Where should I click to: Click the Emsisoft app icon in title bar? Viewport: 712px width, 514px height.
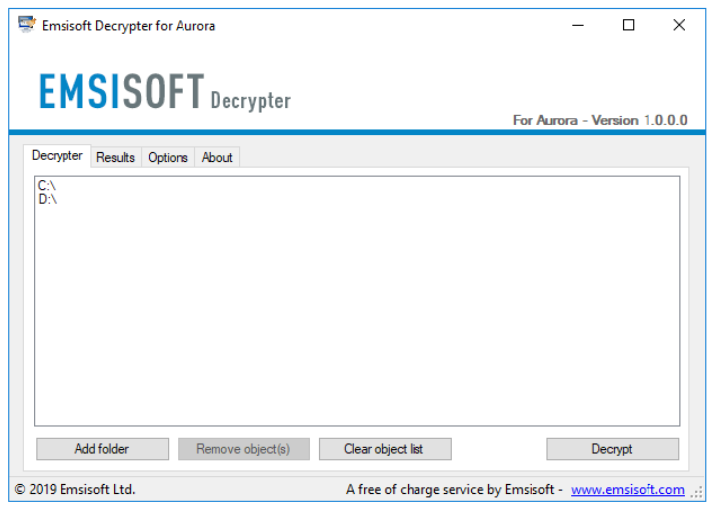(x=26, y=25)
